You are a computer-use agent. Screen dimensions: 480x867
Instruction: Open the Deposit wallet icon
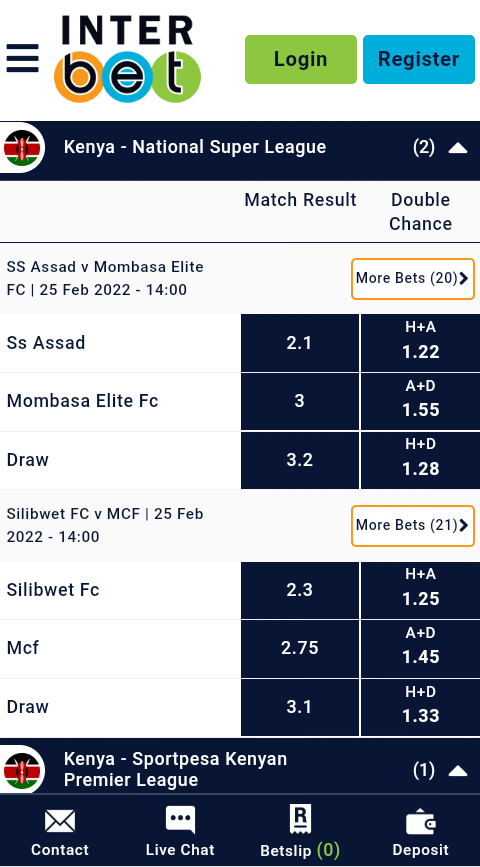click(x=421, y=822)
